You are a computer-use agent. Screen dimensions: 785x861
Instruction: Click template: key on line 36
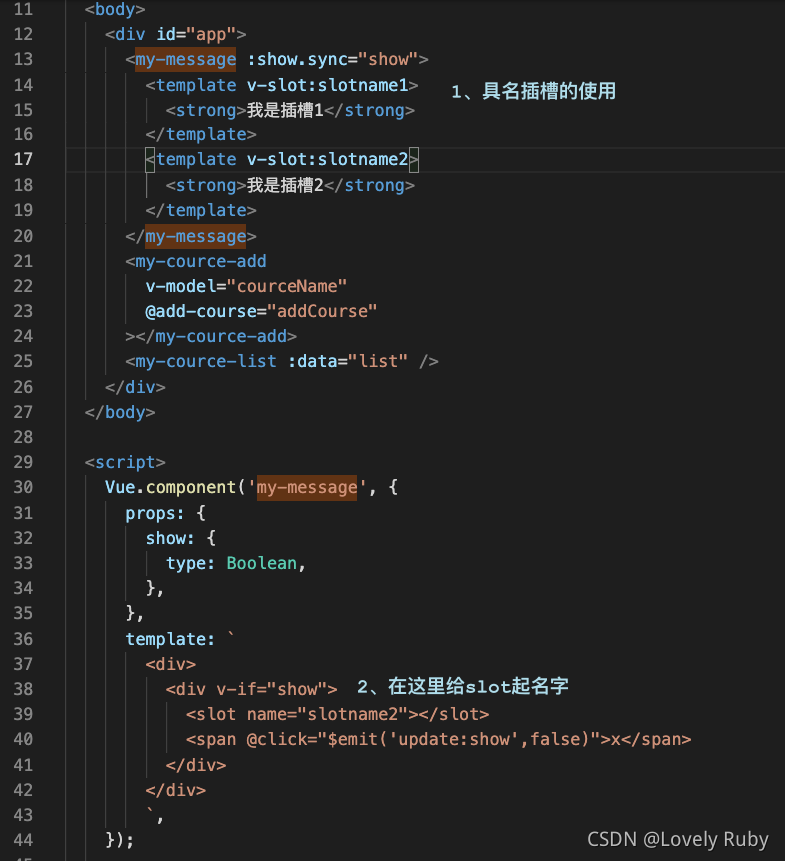click(x=170, y=639)
